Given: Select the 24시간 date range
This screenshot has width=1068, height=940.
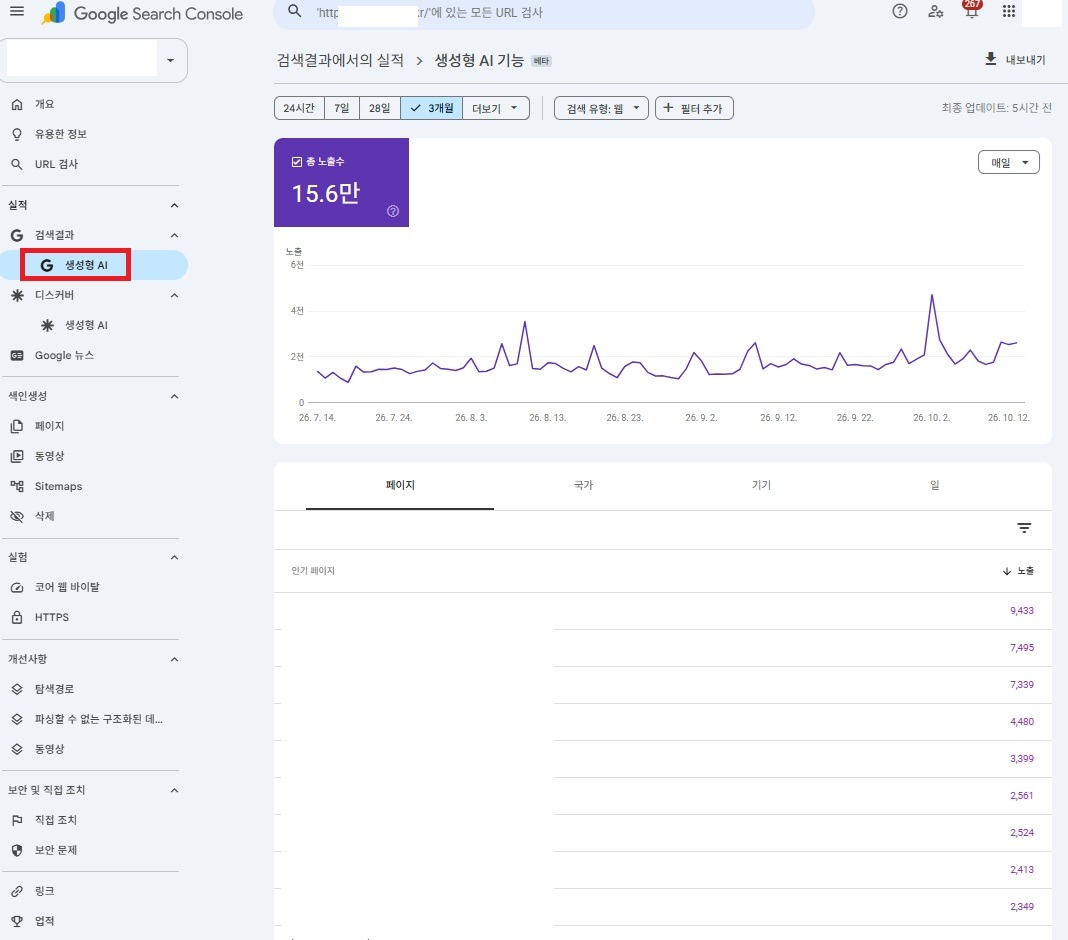Looking at the screenshot, I should coord(299,108).
